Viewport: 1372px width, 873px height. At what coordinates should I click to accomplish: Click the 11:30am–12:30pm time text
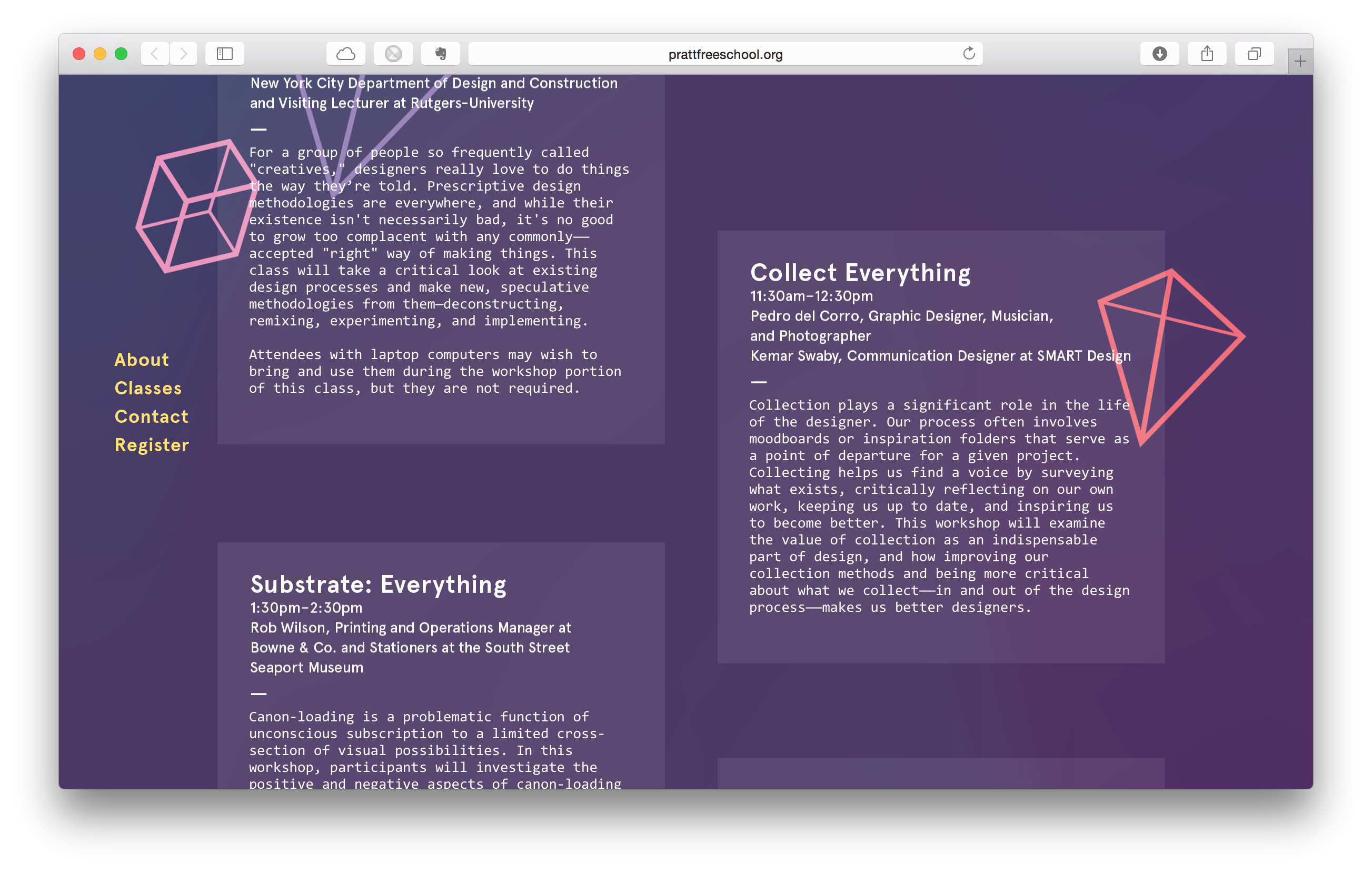pos(811,296)
